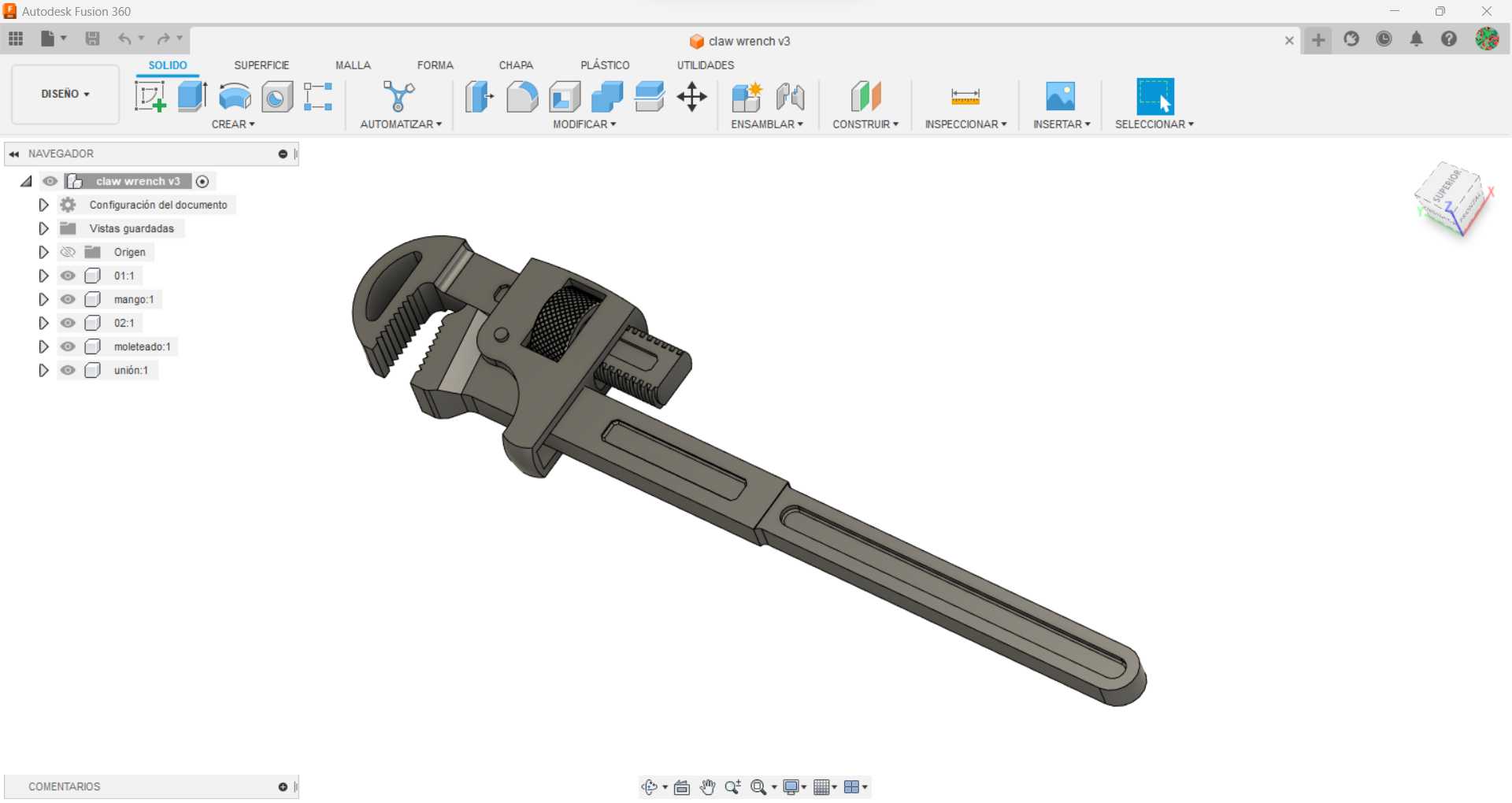Click the Save icon
The width and height of the screenshot is (1512, 803).
coord(92,39)
